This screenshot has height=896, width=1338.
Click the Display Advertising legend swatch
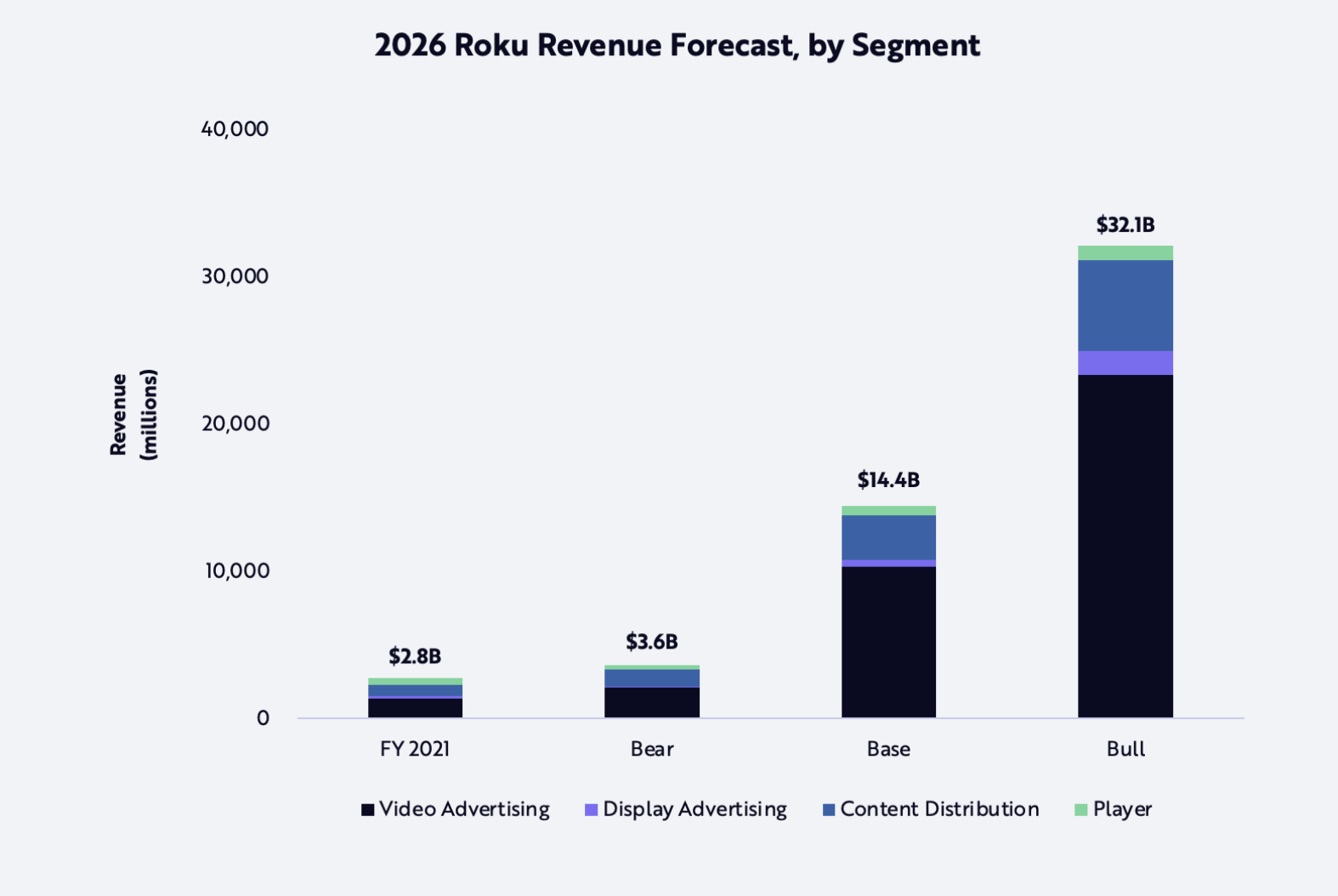click(x=592, y=810)
